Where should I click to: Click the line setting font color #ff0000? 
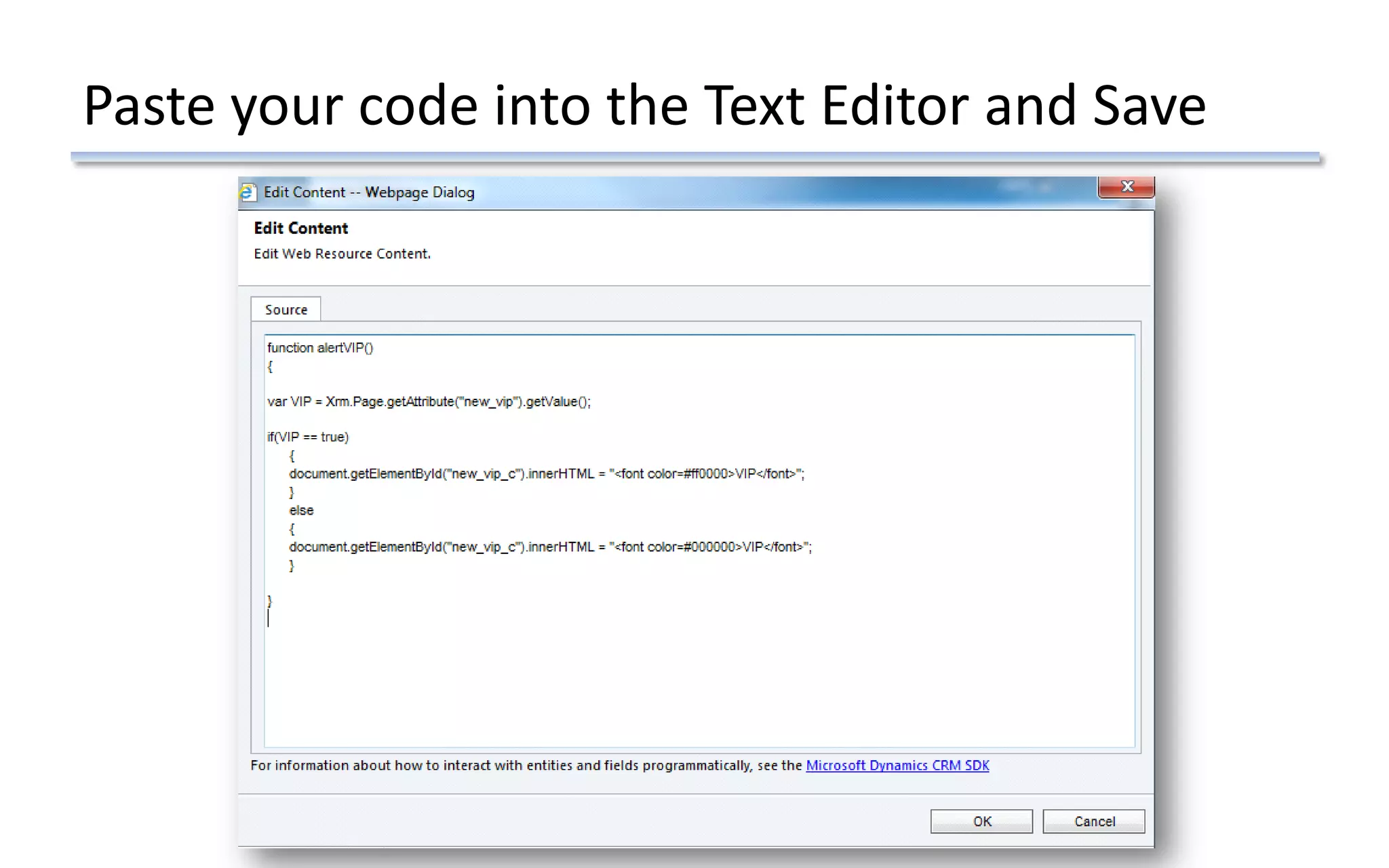pos(546,474)
